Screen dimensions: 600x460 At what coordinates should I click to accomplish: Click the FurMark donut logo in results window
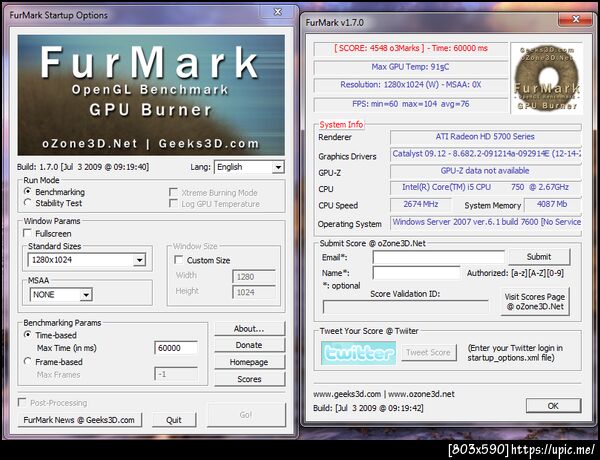pyautogui.click(x=547, y=78)
